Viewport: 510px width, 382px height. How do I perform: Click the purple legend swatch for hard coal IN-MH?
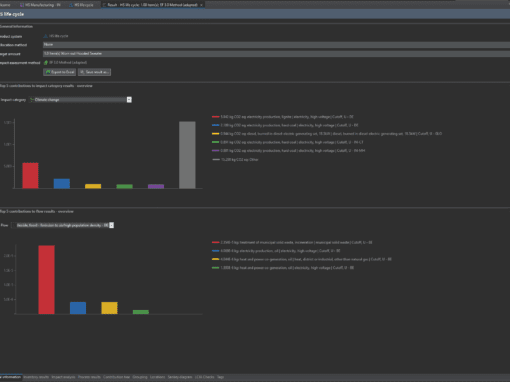tap(215, 151)
